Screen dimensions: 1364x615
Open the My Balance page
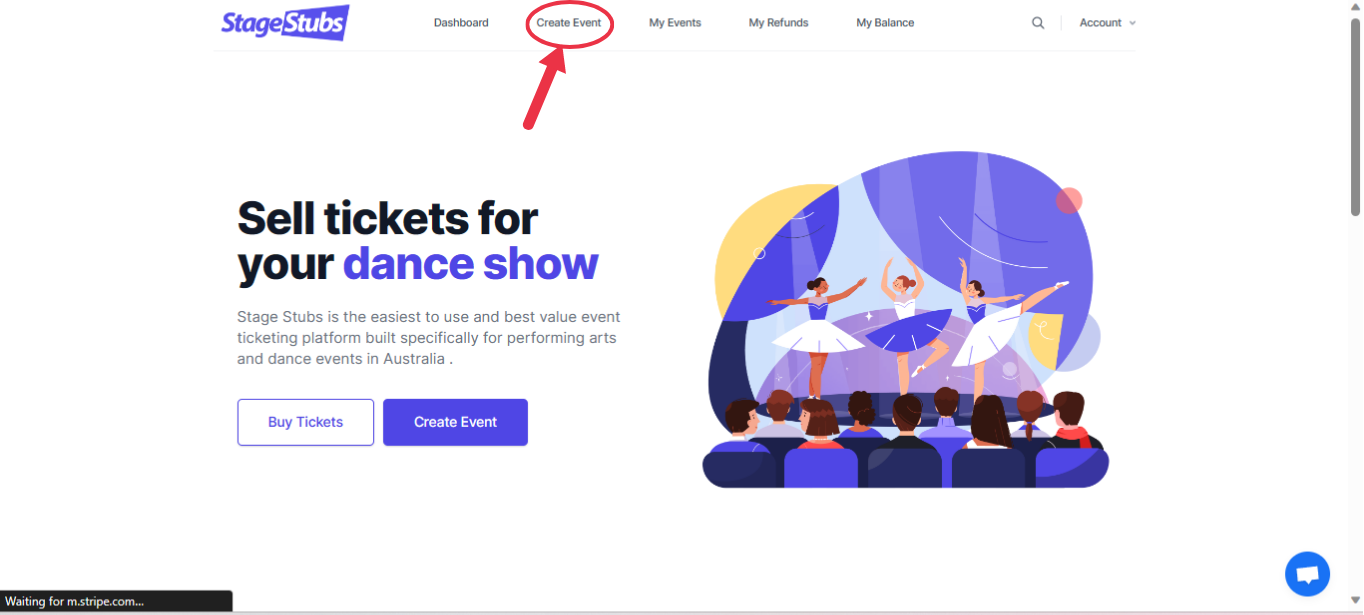coord(885,23)
